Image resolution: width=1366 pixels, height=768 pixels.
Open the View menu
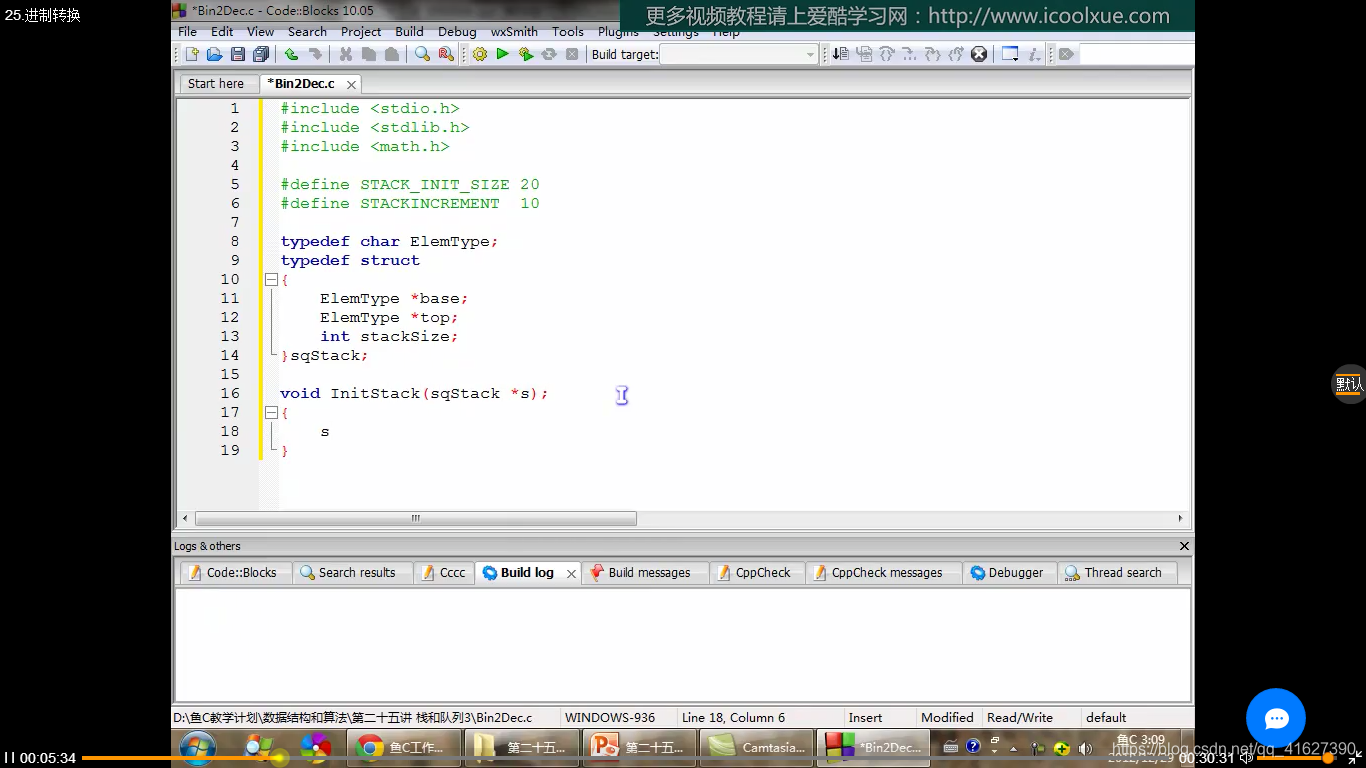(260, 32)
